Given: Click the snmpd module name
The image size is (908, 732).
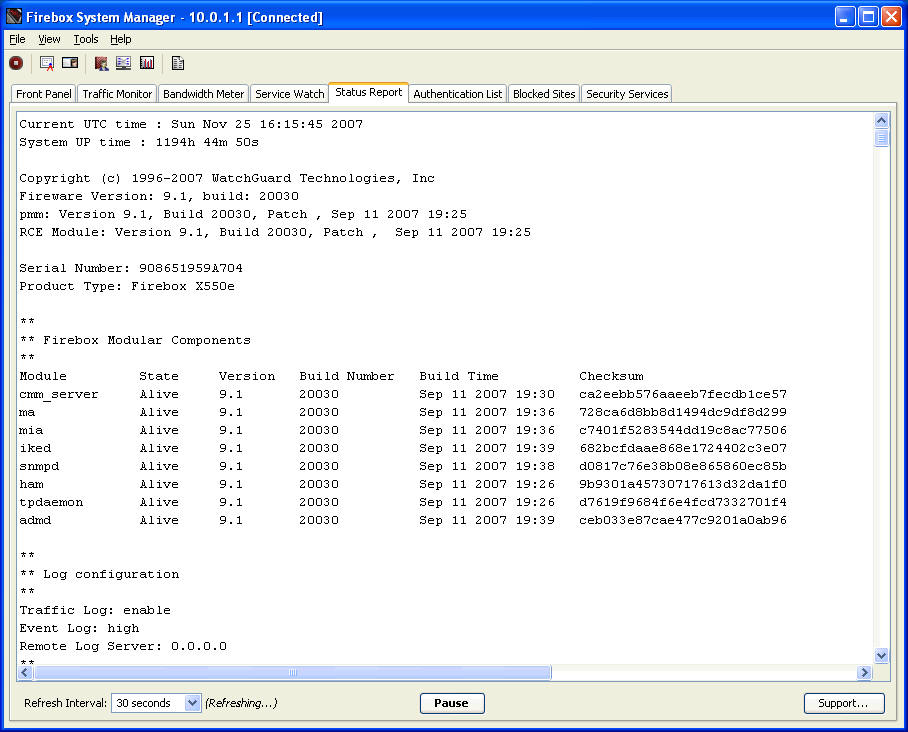Looking at the screenshot, I should [x=39, y=466].
